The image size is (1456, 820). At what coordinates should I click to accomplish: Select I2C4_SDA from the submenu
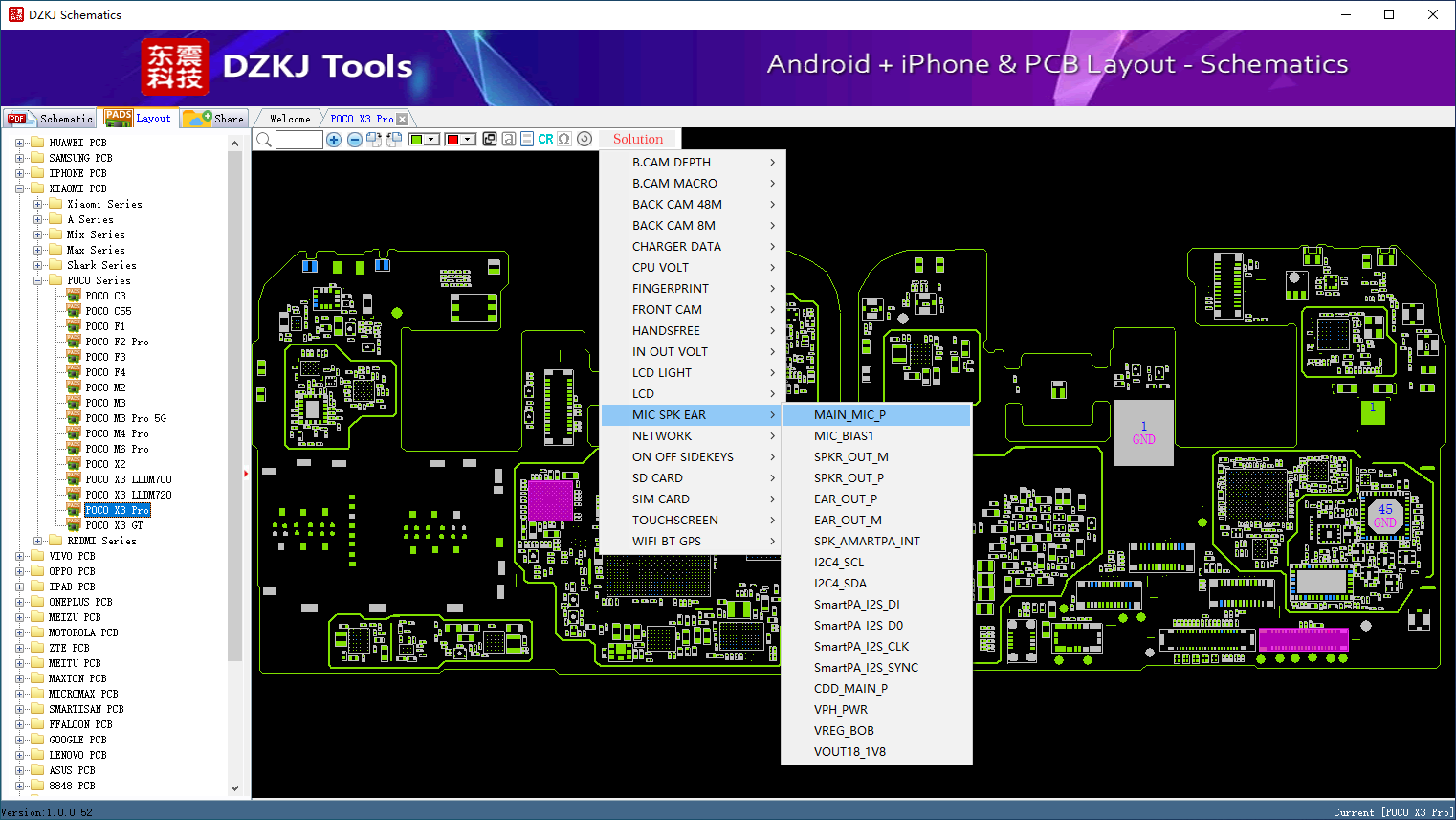coord(877,583)
